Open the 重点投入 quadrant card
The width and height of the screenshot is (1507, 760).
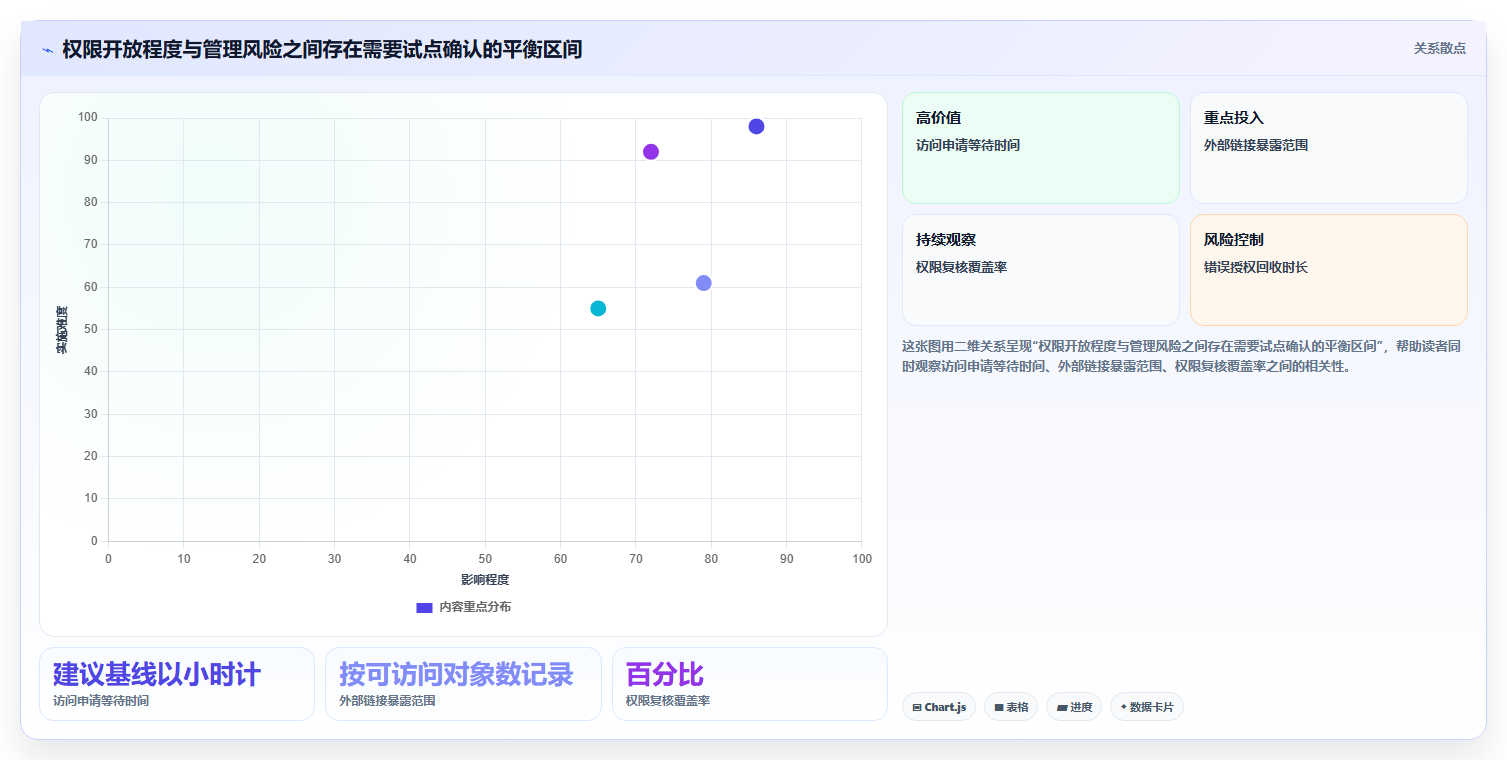tap(1329, 148)
